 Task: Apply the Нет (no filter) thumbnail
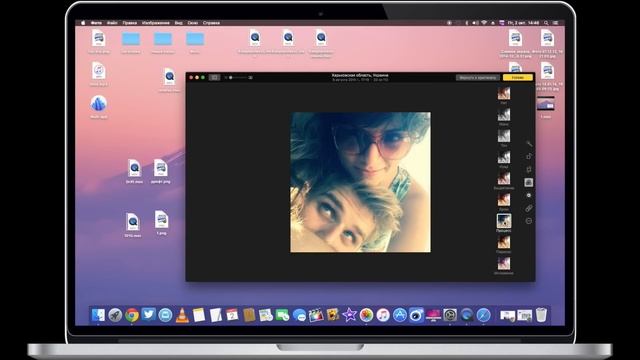click(x=504, y=93)
